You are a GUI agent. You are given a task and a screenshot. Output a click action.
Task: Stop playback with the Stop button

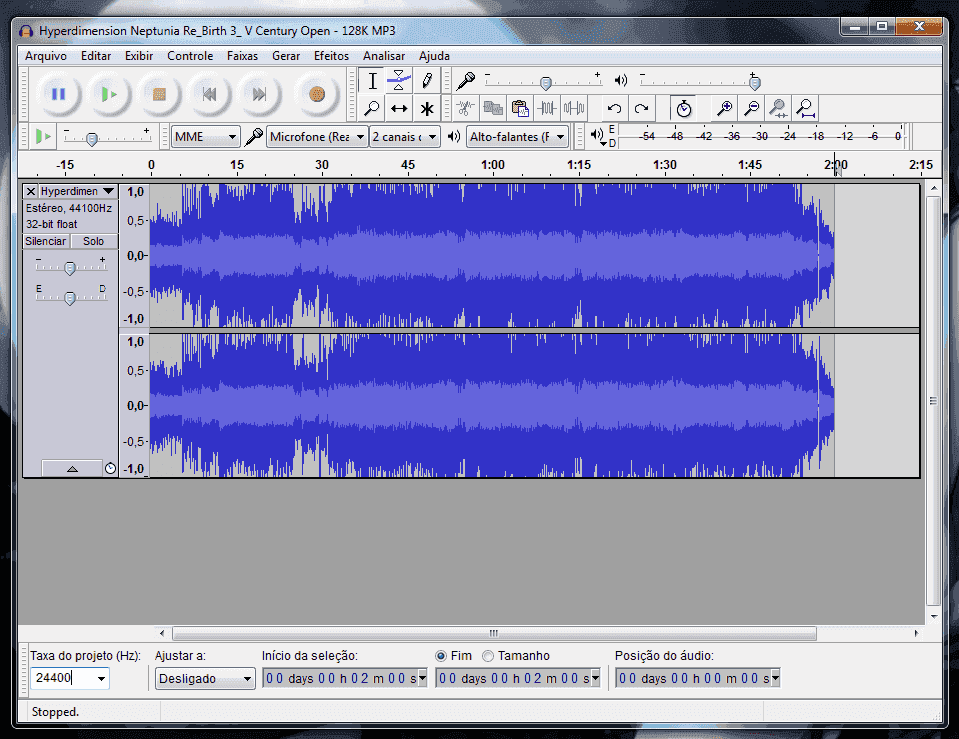click(159, 94)
